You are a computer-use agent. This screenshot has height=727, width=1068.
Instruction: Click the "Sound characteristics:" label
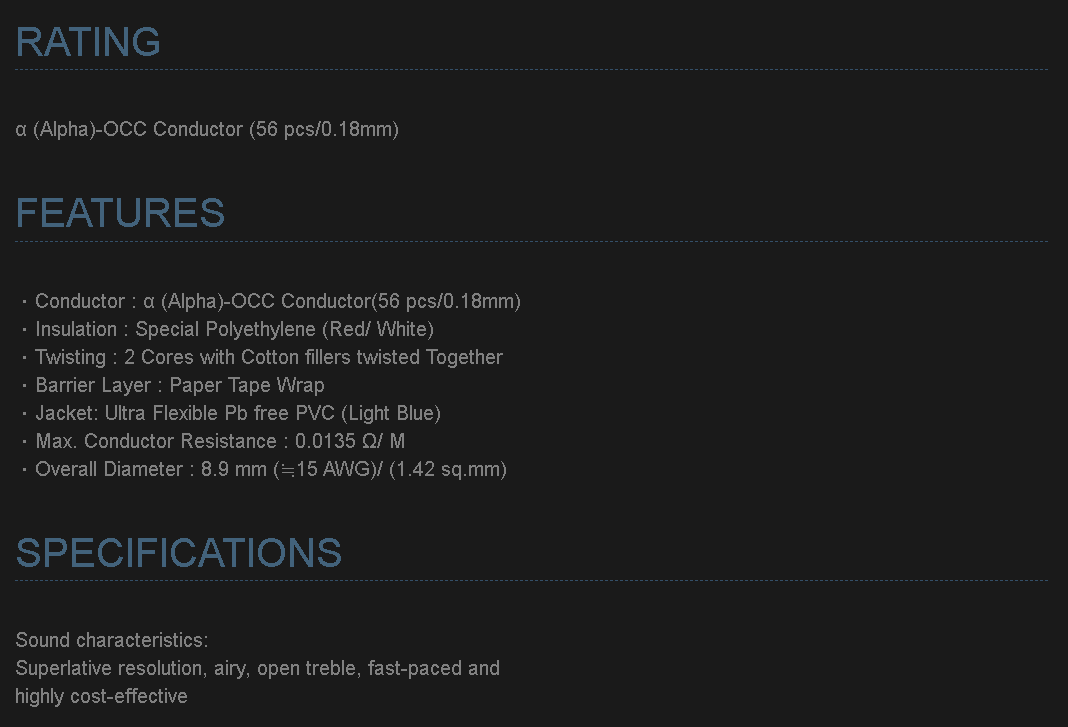coord(112,640)
